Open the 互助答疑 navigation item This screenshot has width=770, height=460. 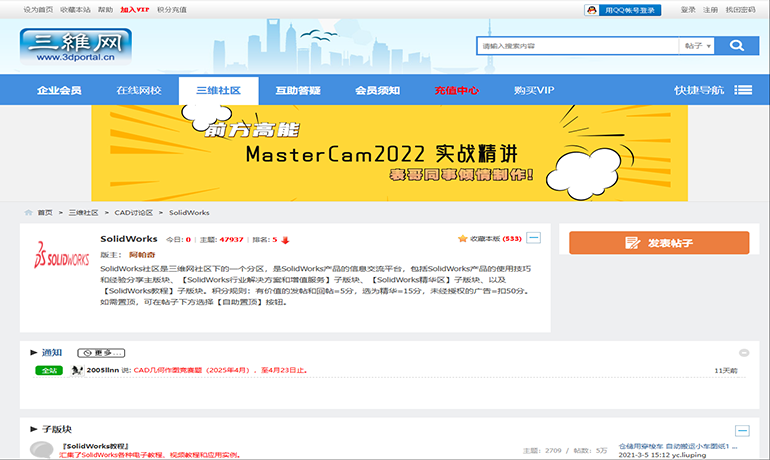(297, 90)
